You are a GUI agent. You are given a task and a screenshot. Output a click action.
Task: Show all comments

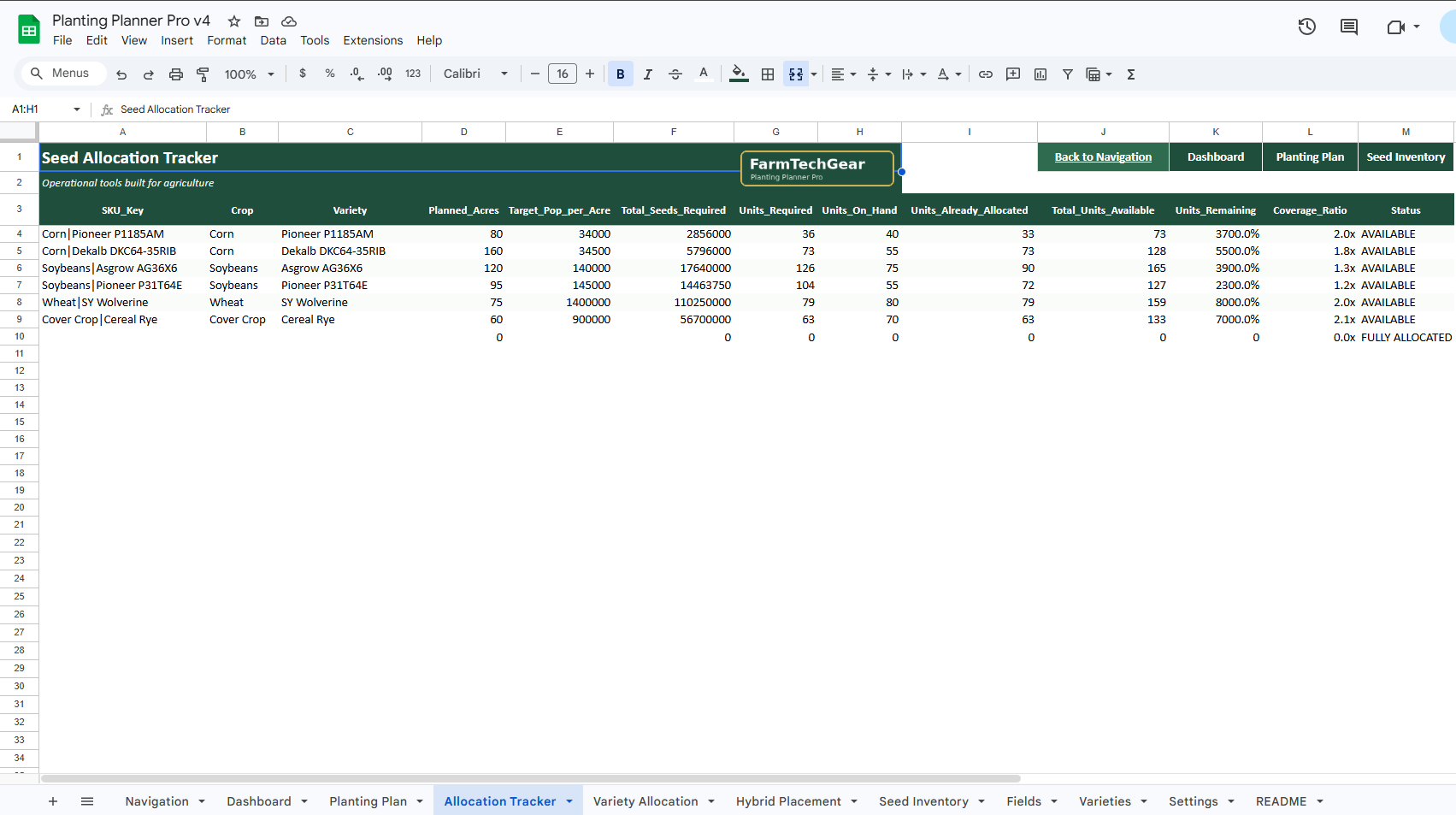(1348, 27)
